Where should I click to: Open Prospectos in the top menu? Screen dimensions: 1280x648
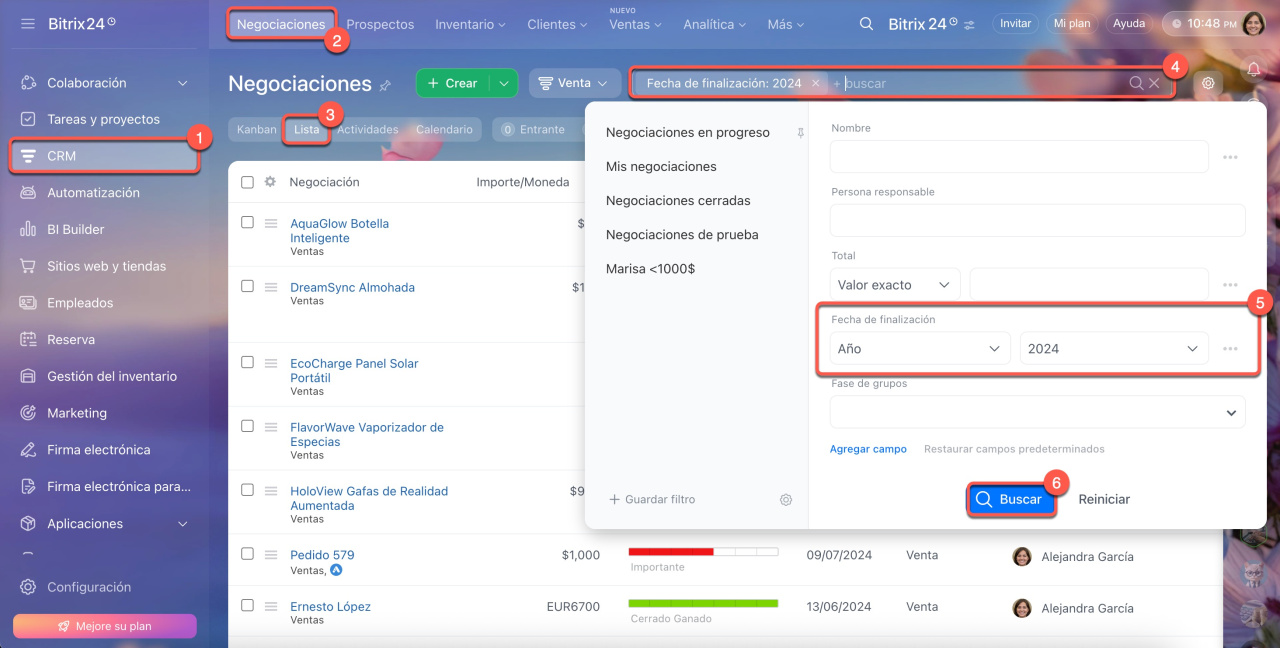[380, 24]
